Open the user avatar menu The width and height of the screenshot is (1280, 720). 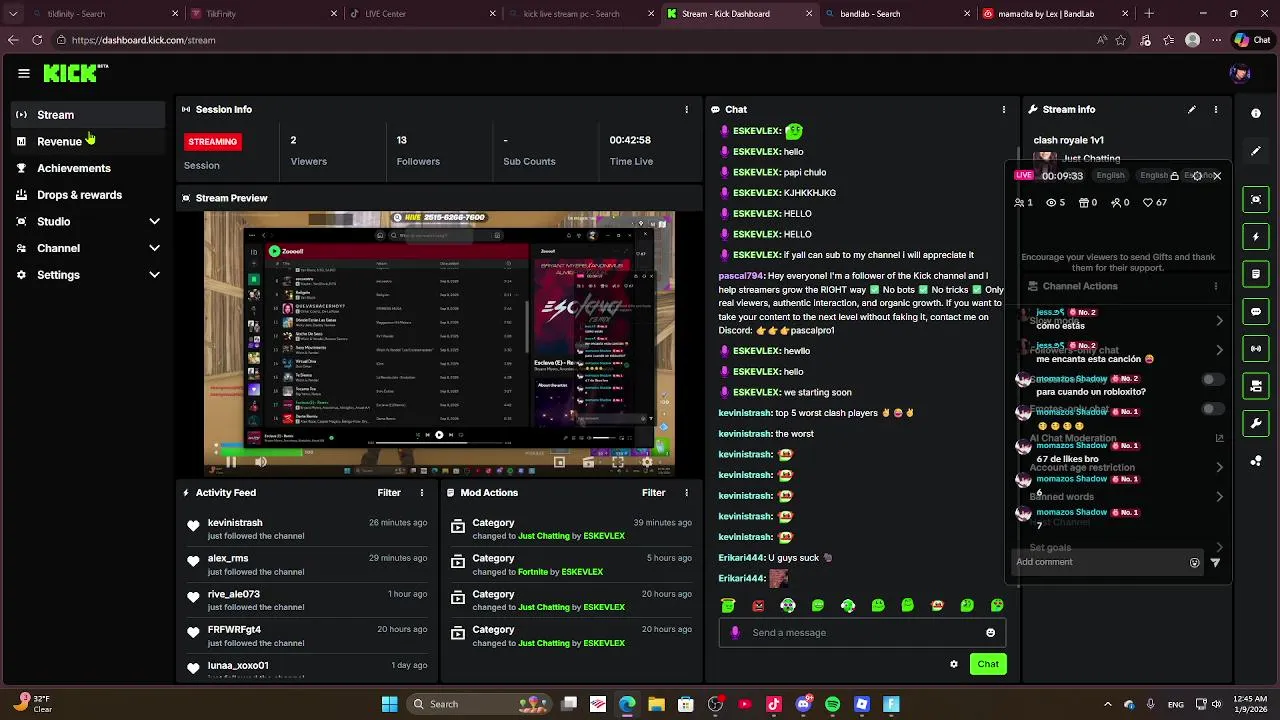(1240, 73)
